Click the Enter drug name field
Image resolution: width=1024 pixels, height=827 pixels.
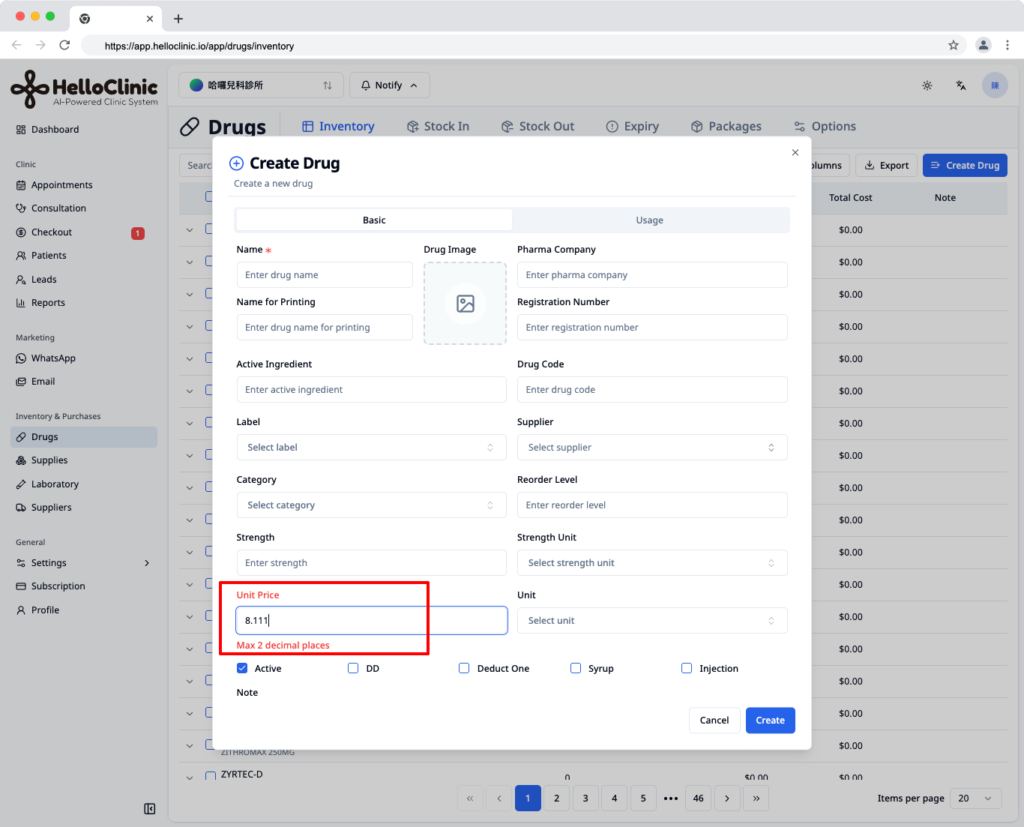click(x=325, y=275)
